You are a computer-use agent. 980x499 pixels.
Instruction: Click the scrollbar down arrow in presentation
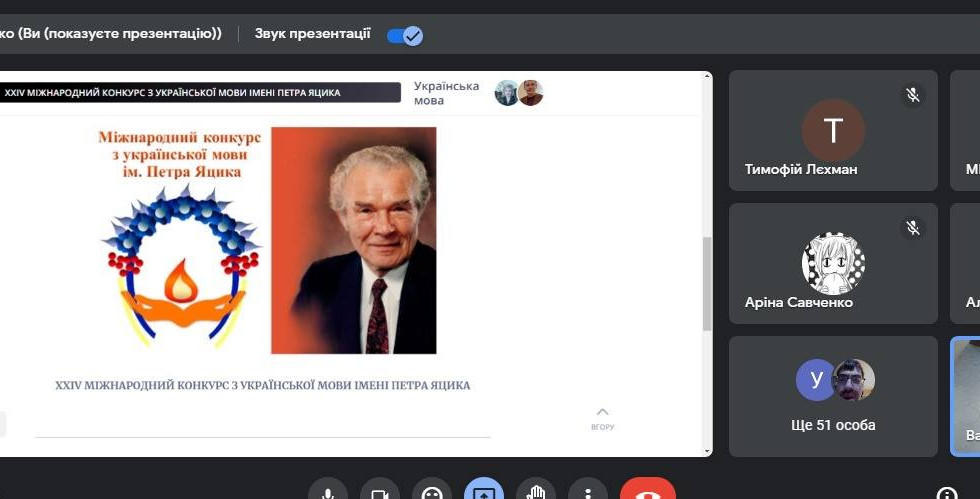pos(707,451)
